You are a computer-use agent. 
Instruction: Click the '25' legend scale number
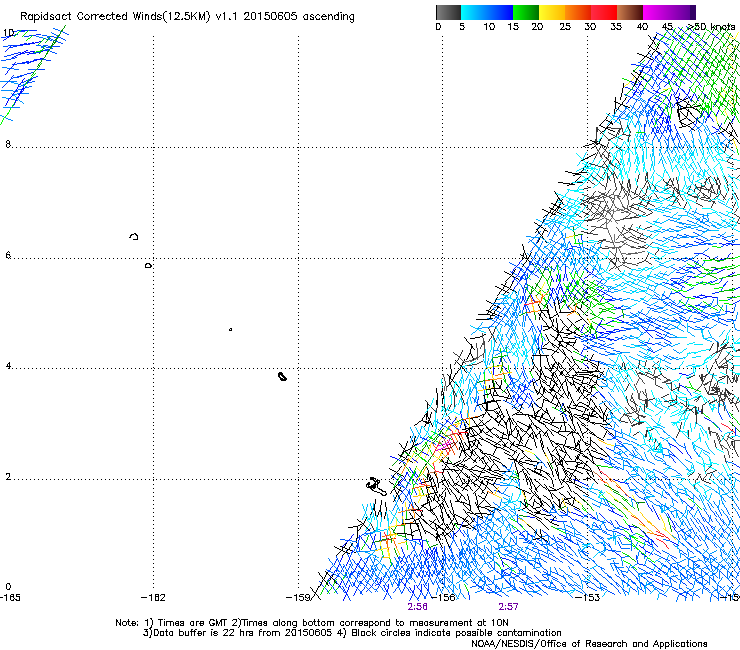click(565, 27)
